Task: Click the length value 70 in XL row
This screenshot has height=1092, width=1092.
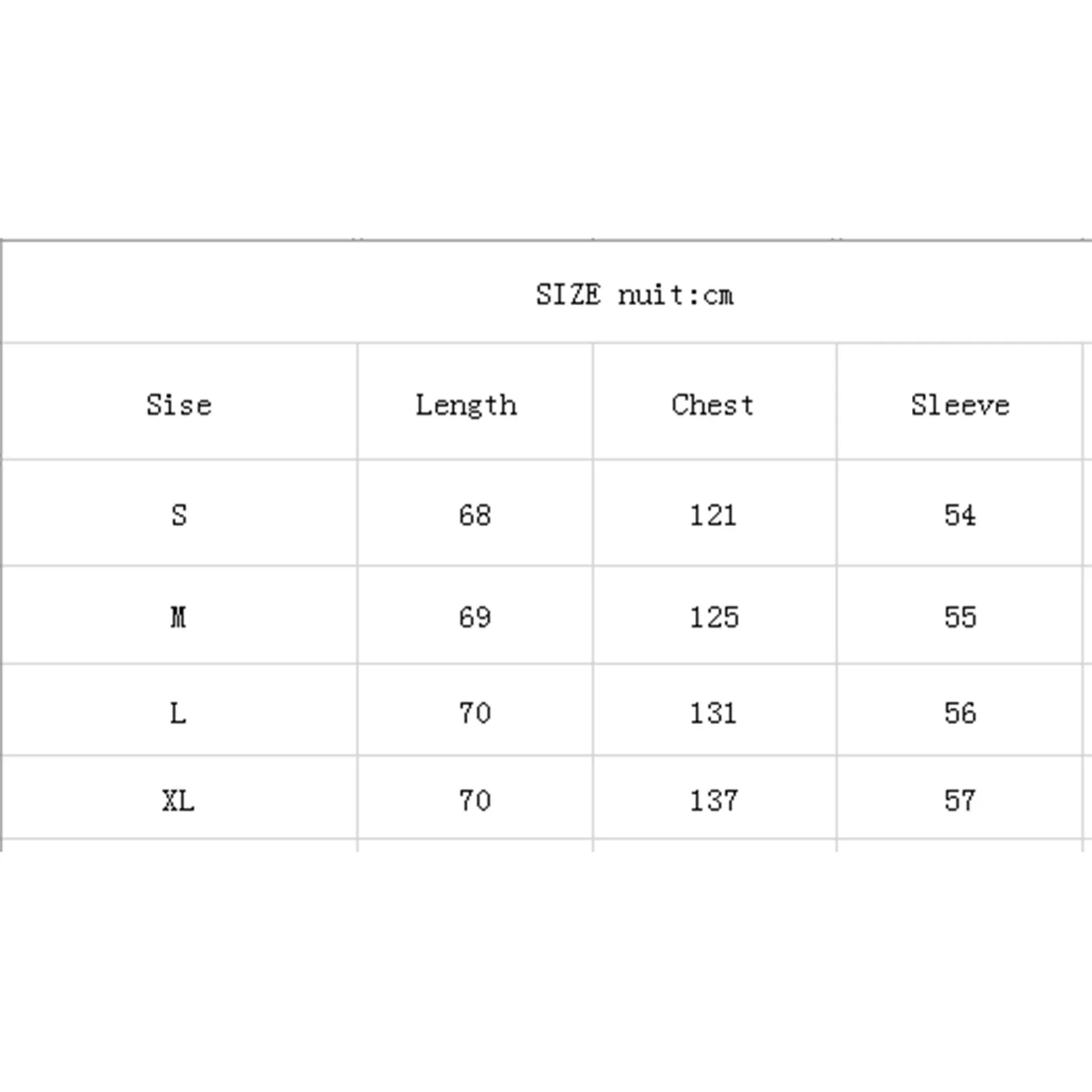Action: (x=475, y=800)
